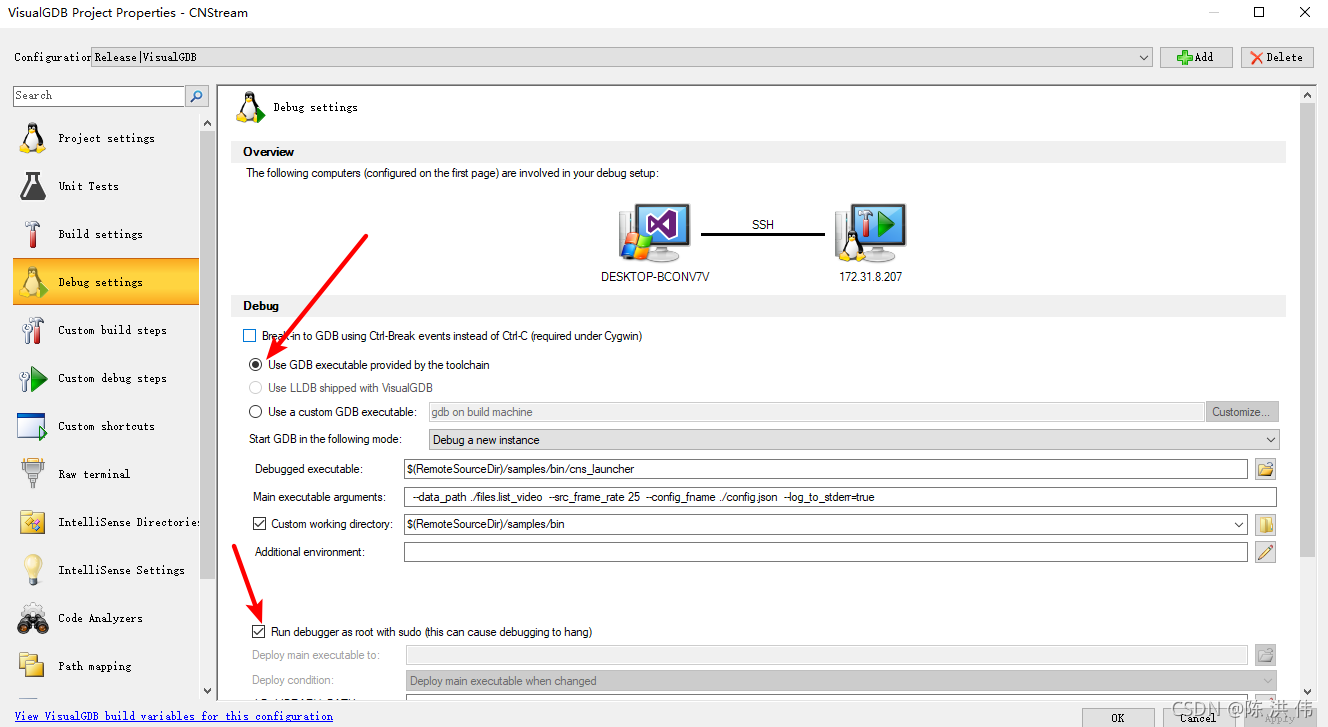Enable Break-in to GDB using Ctrl-Break checkbox
This screenshot has height=727, width=1328.
(x=250, y=336)
